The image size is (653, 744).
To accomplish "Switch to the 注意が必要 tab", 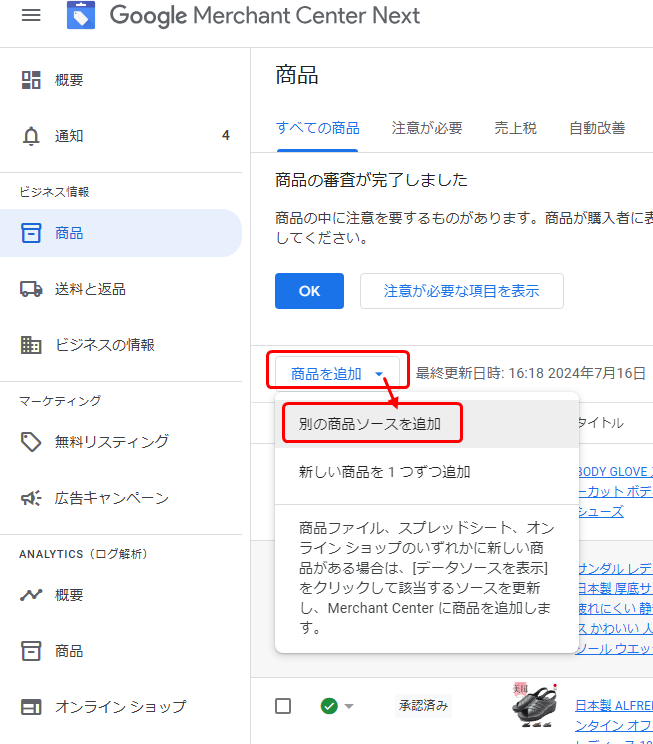I will coord(427,128).
